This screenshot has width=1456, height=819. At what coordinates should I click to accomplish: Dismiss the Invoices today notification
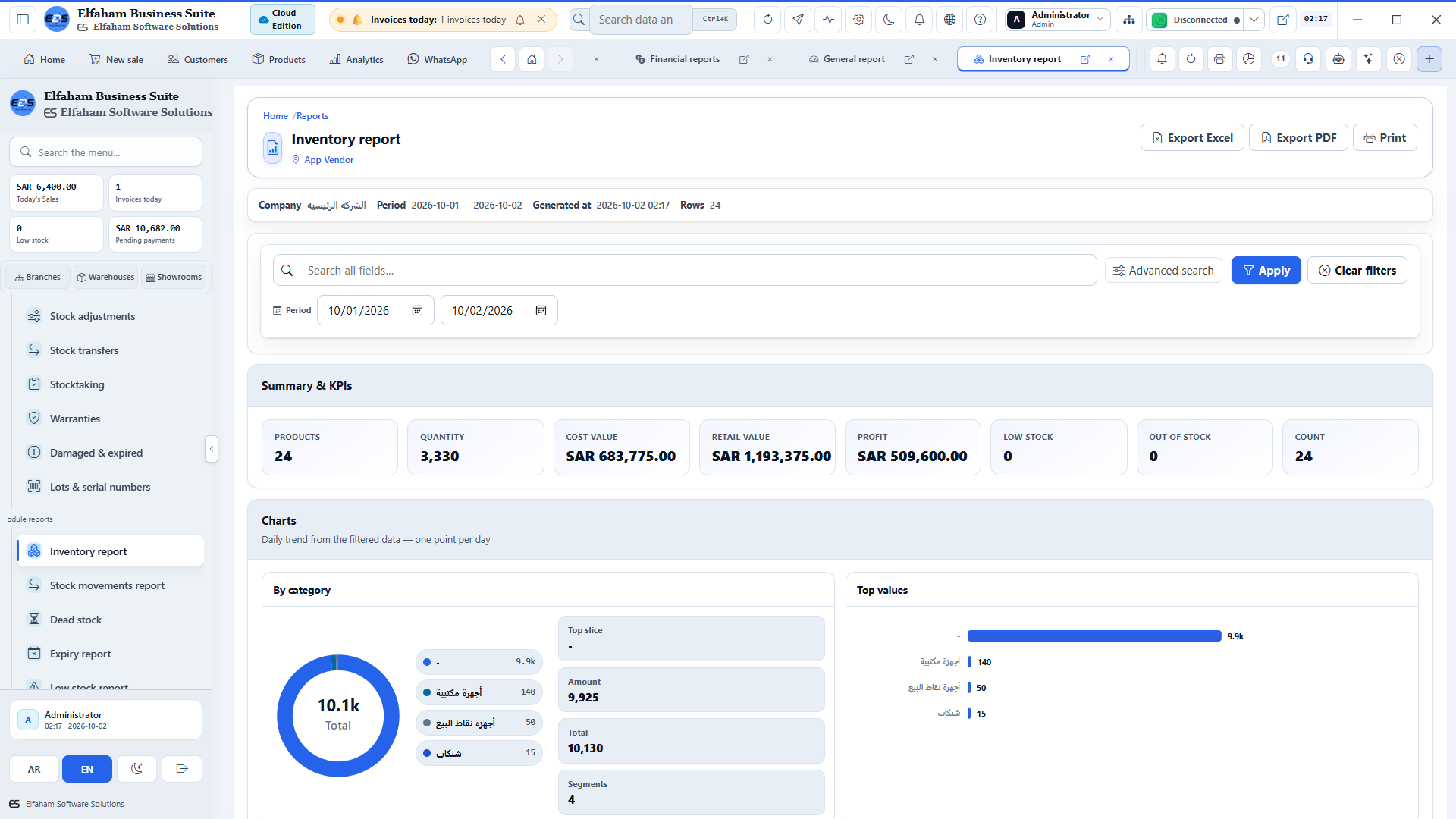coord(541,20)
